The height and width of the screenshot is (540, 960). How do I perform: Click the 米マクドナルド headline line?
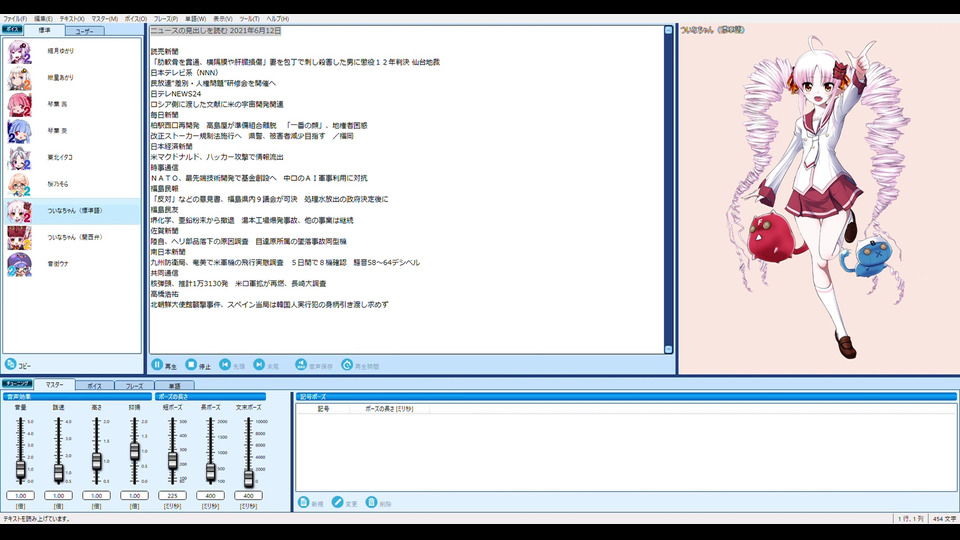coord(217,157)
